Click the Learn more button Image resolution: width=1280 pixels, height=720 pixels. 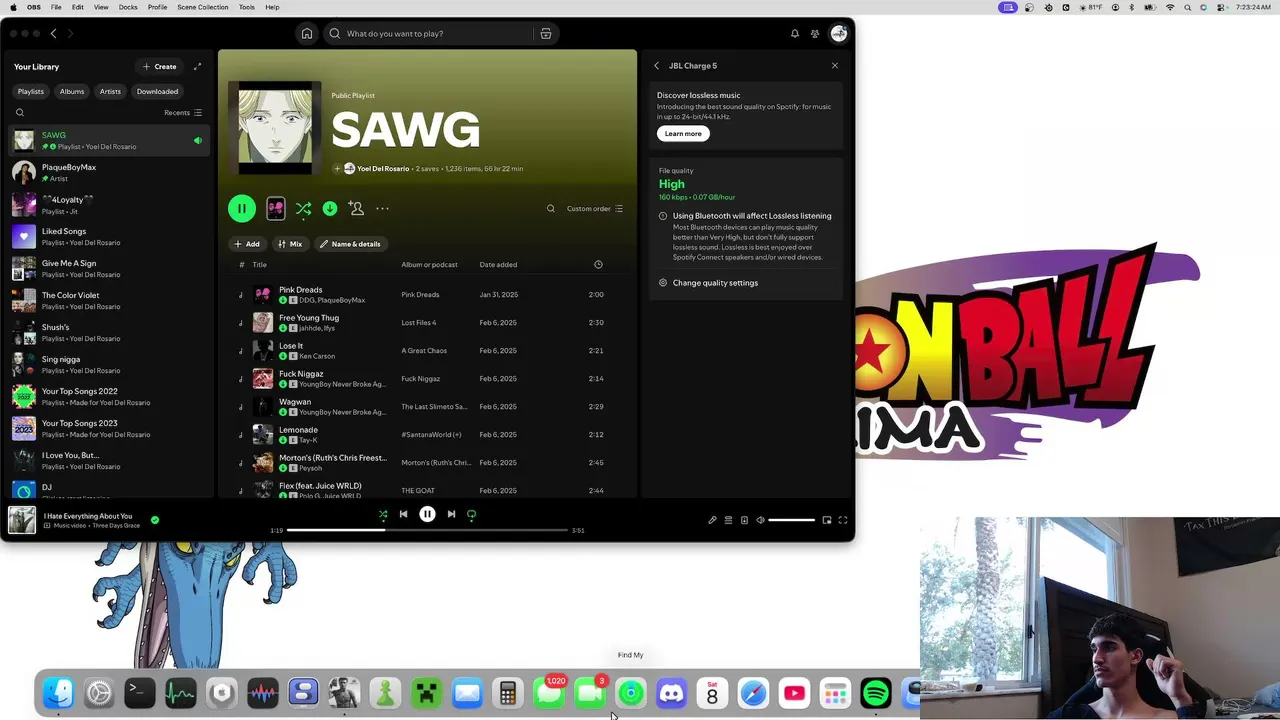click(x=683, y=133)
